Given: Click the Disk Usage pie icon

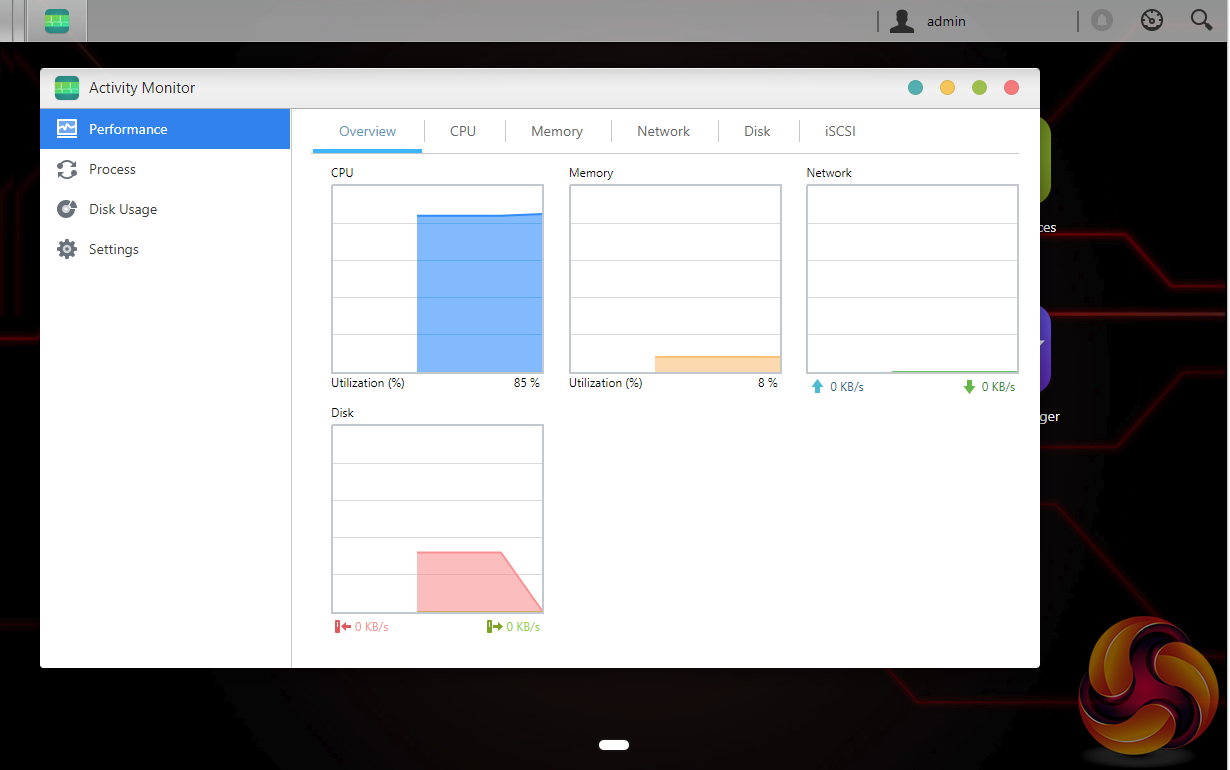Looking at the screenshot, I should coord(67,209).
